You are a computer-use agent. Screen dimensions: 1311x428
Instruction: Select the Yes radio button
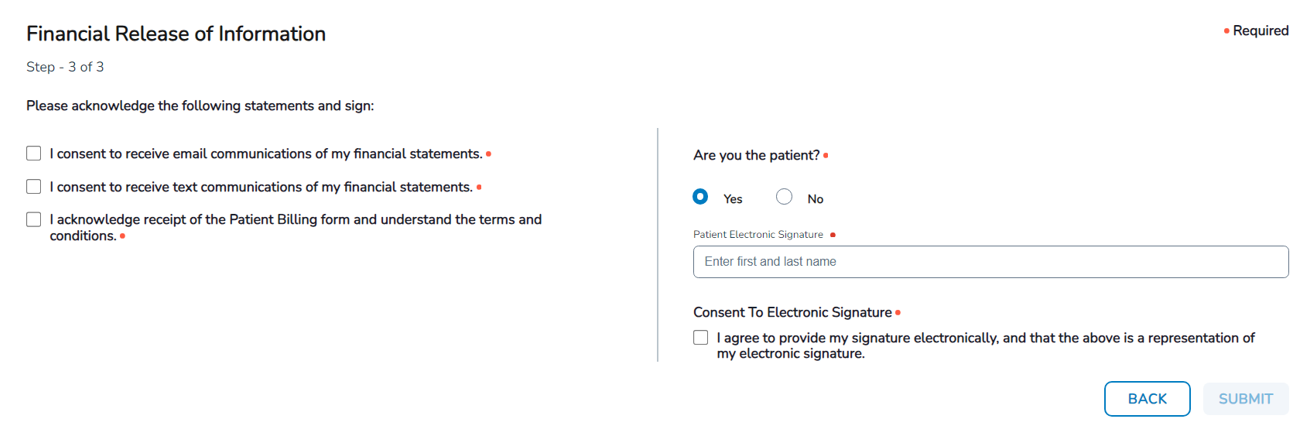coord(701,197)
